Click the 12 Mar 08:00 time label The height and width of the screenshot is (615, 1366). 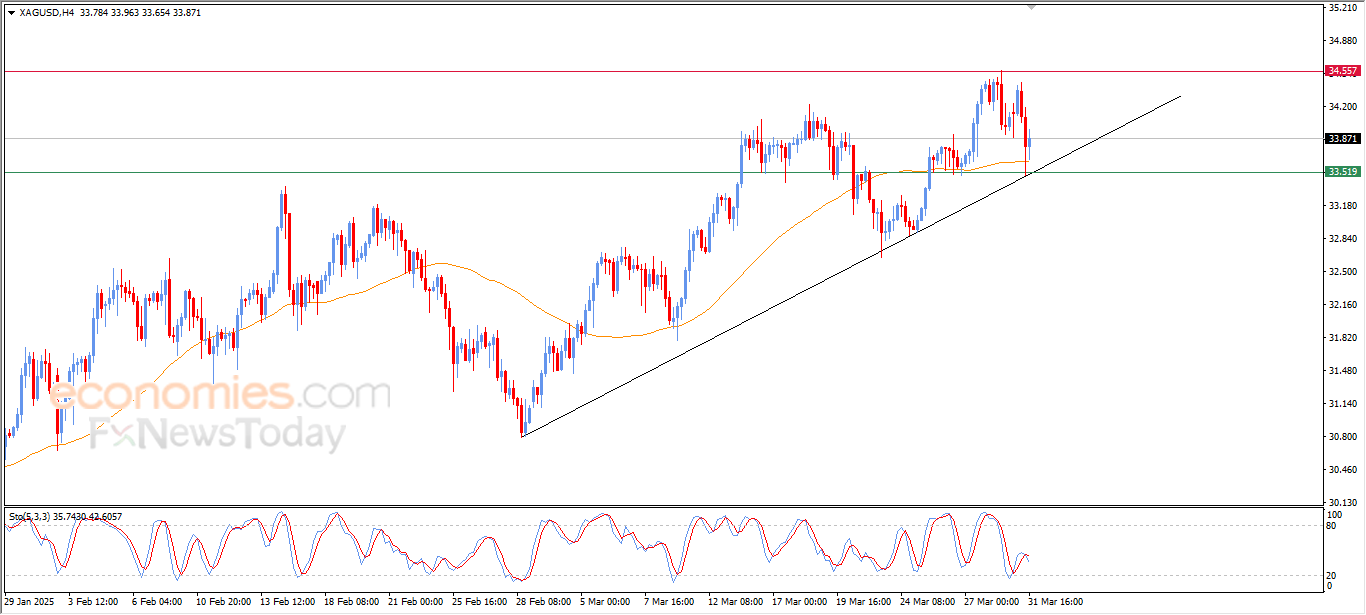coord(736,602)
